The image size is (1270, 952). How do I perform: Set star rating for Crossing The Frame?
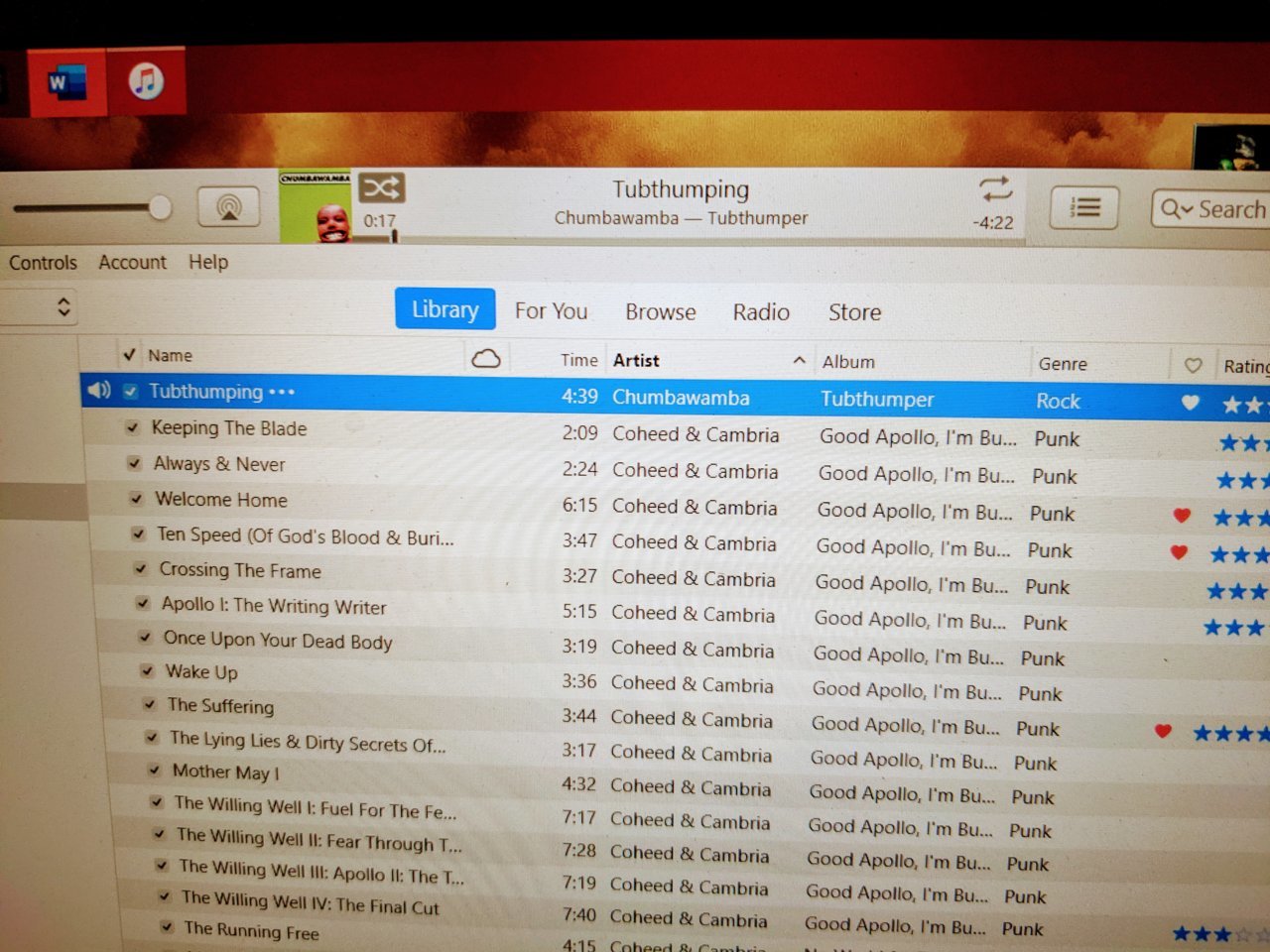click(1237, 591)
